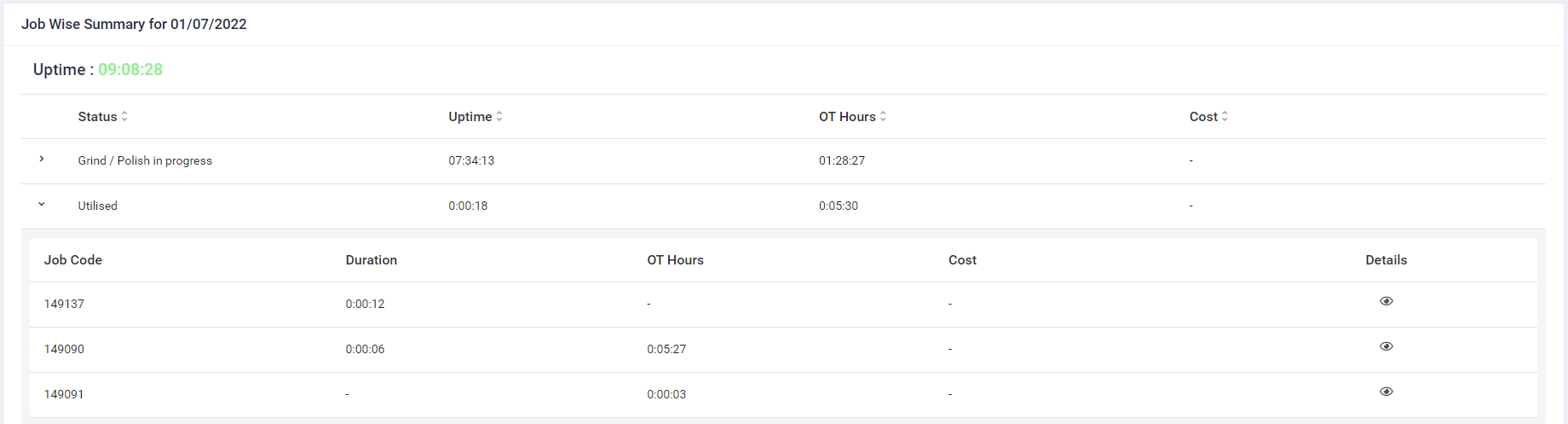The height and width of the screenshot is (424, 1568).
Task: Click the Job Code column header
Action: [x=73, y=260]
